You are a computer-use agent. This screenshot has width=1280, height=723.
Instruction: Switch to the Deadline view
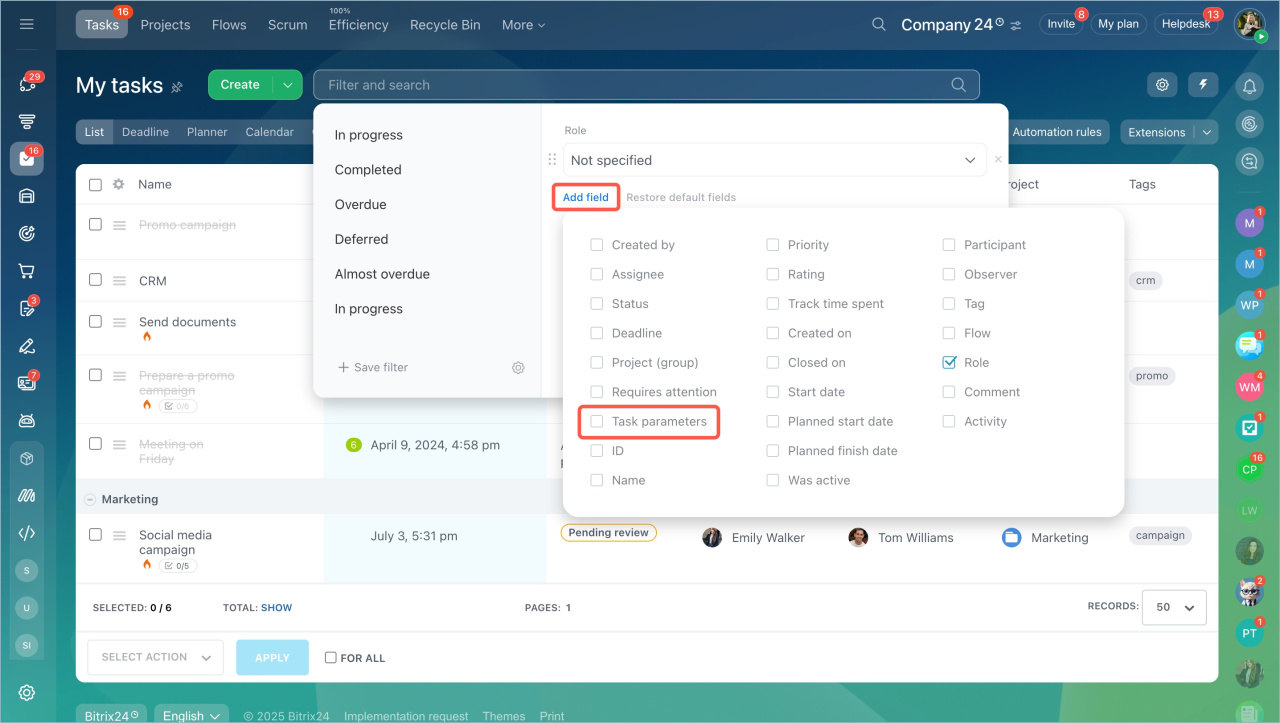145,132
